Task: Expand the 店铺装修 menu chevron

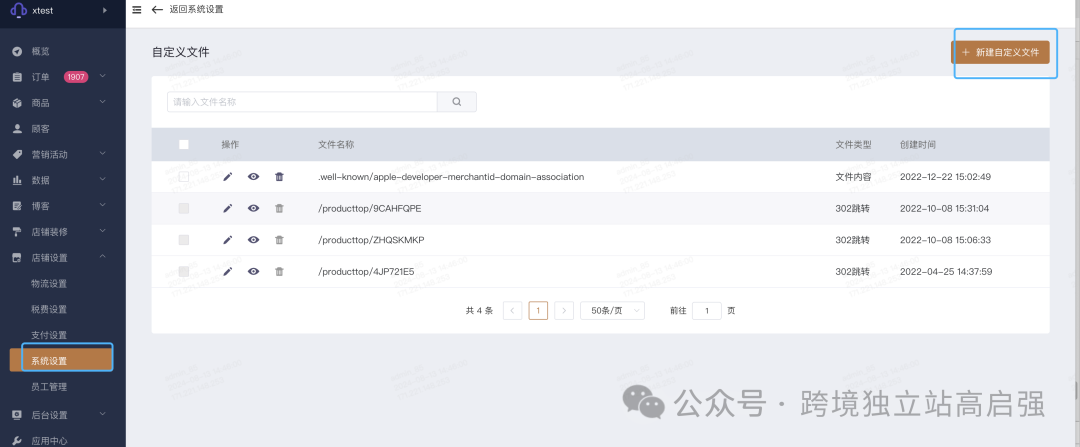Action: [102, 231]
